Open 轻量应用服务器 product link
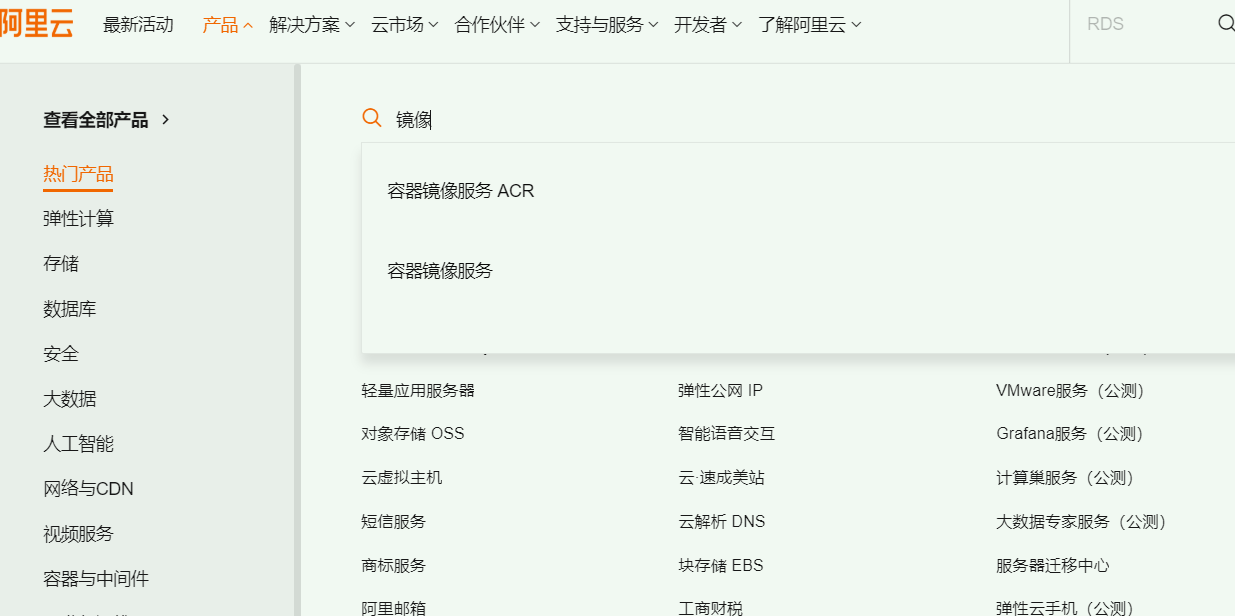This screenshot has width=1235, height=616. coord(418,390)
